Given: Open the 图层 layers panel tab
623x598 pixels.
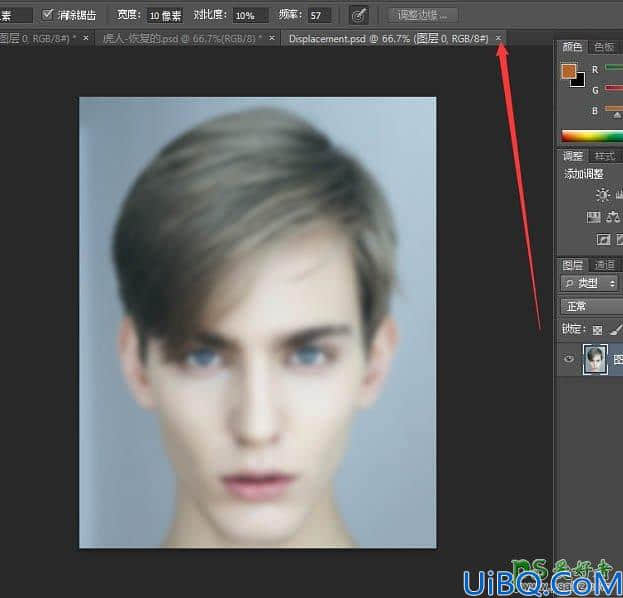Looking at the screenshot, I should pos(572,265).
